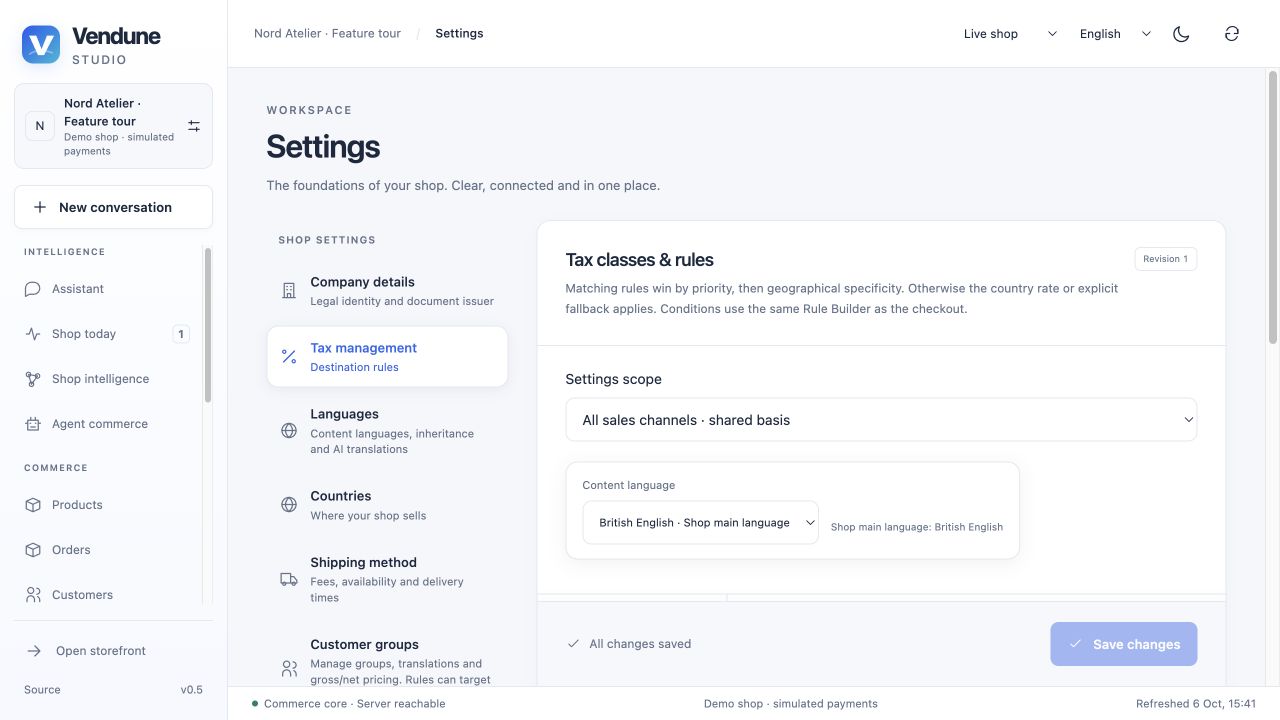Go to the Shipping method settings
The height and width of the screenshot is (720, 1280).
click(x=387, y=579)
